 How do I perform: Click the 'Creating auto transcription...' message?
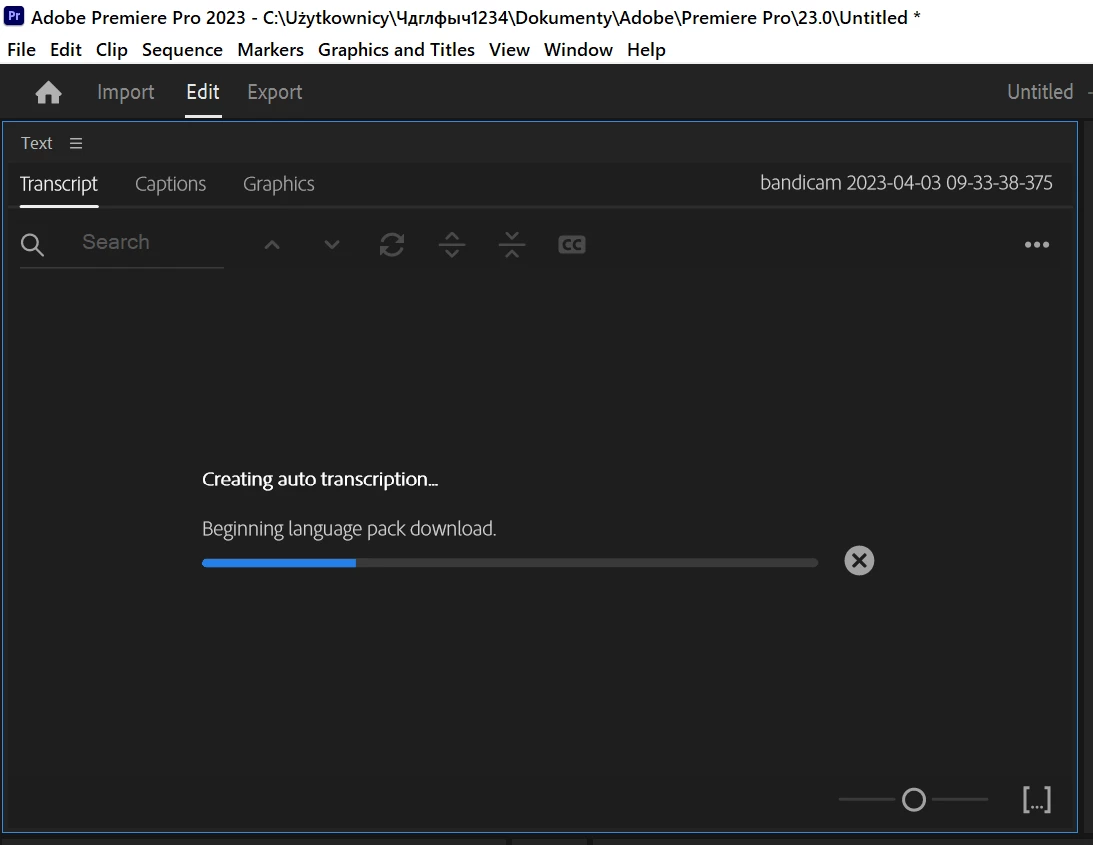pos(320,480)
